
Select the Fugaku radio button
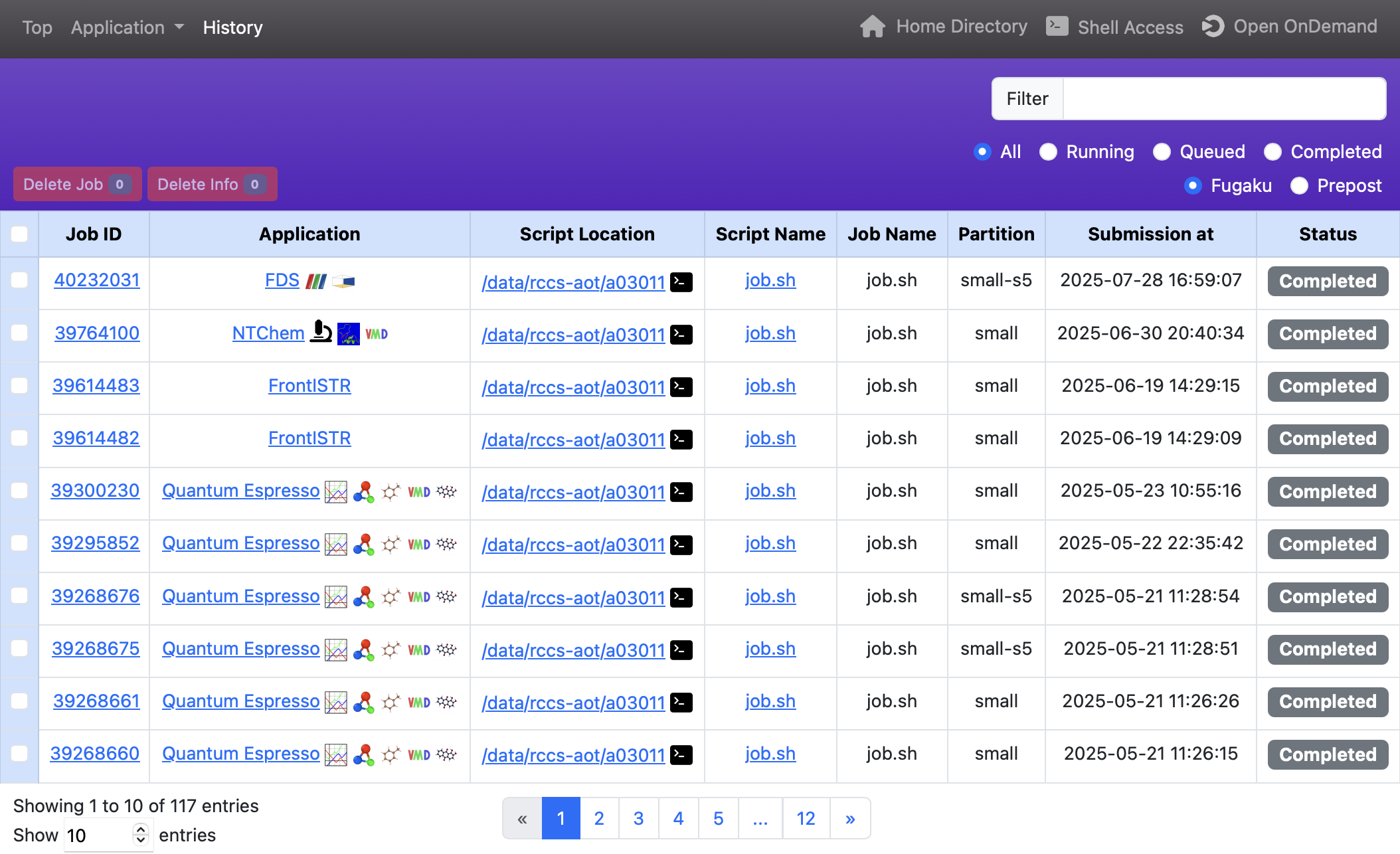pyautogui.click(x=1193, y=186)
